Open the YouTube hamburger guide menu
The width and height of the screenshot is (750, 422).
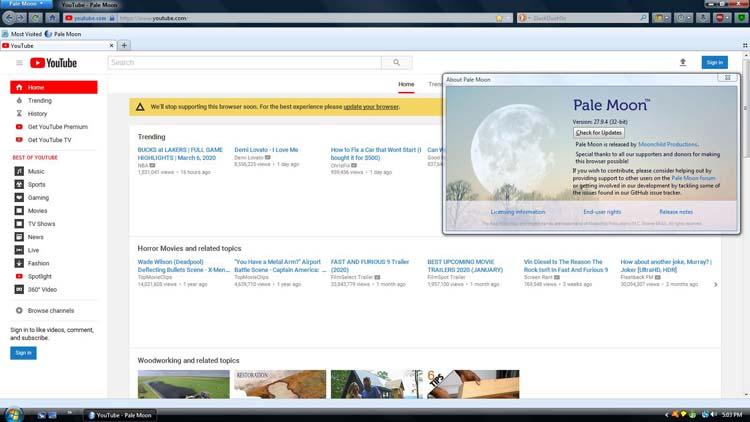19,63
